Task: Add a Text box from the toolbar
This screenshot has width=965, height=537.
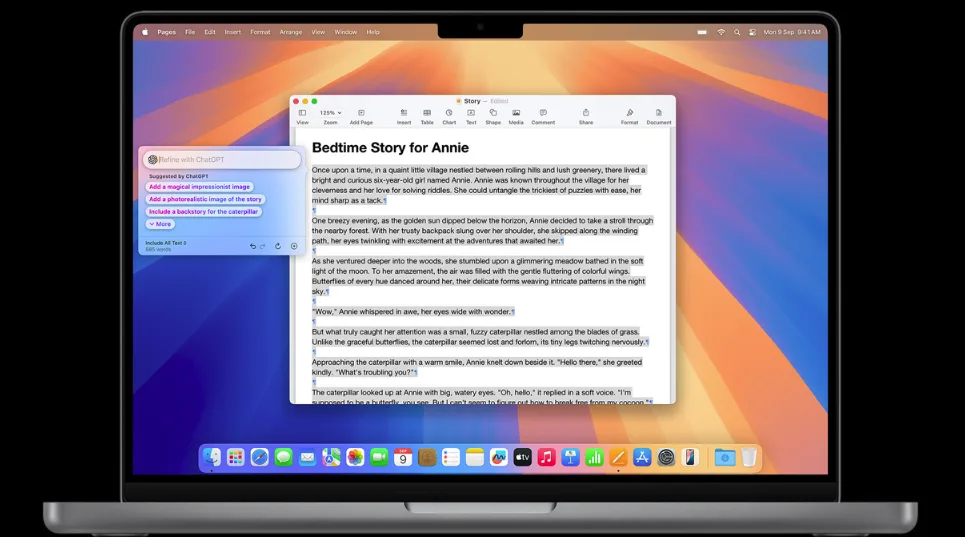Action: [471, 116]
